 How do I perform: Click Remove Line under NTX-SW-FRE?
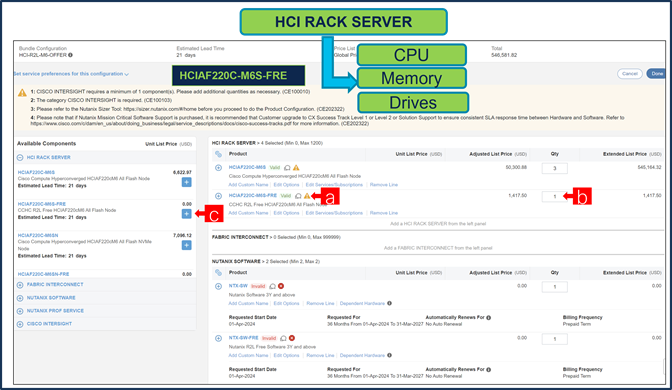point(320,355)
